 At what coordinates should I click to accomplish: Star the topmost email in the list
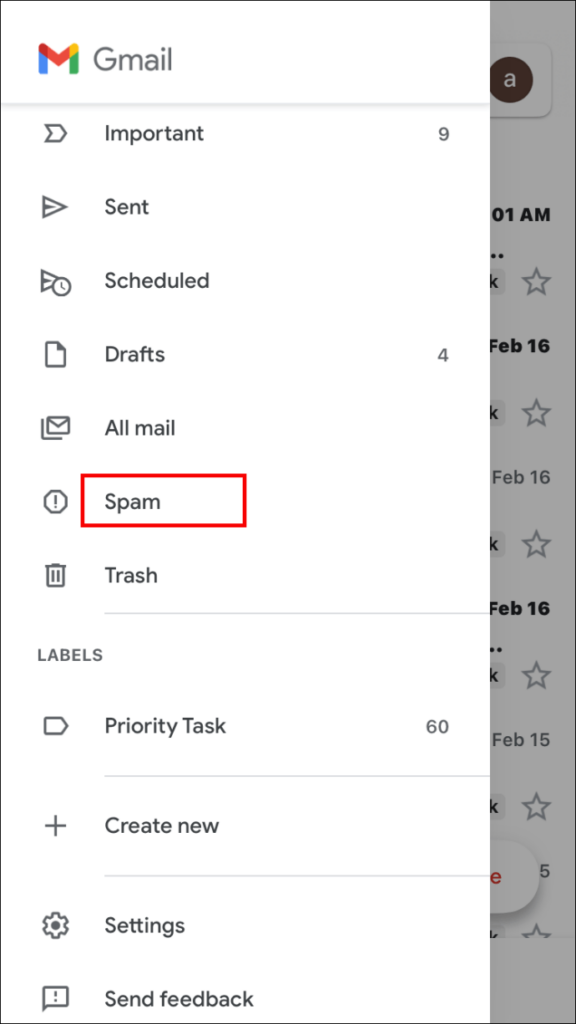click(x=536, y=283)
